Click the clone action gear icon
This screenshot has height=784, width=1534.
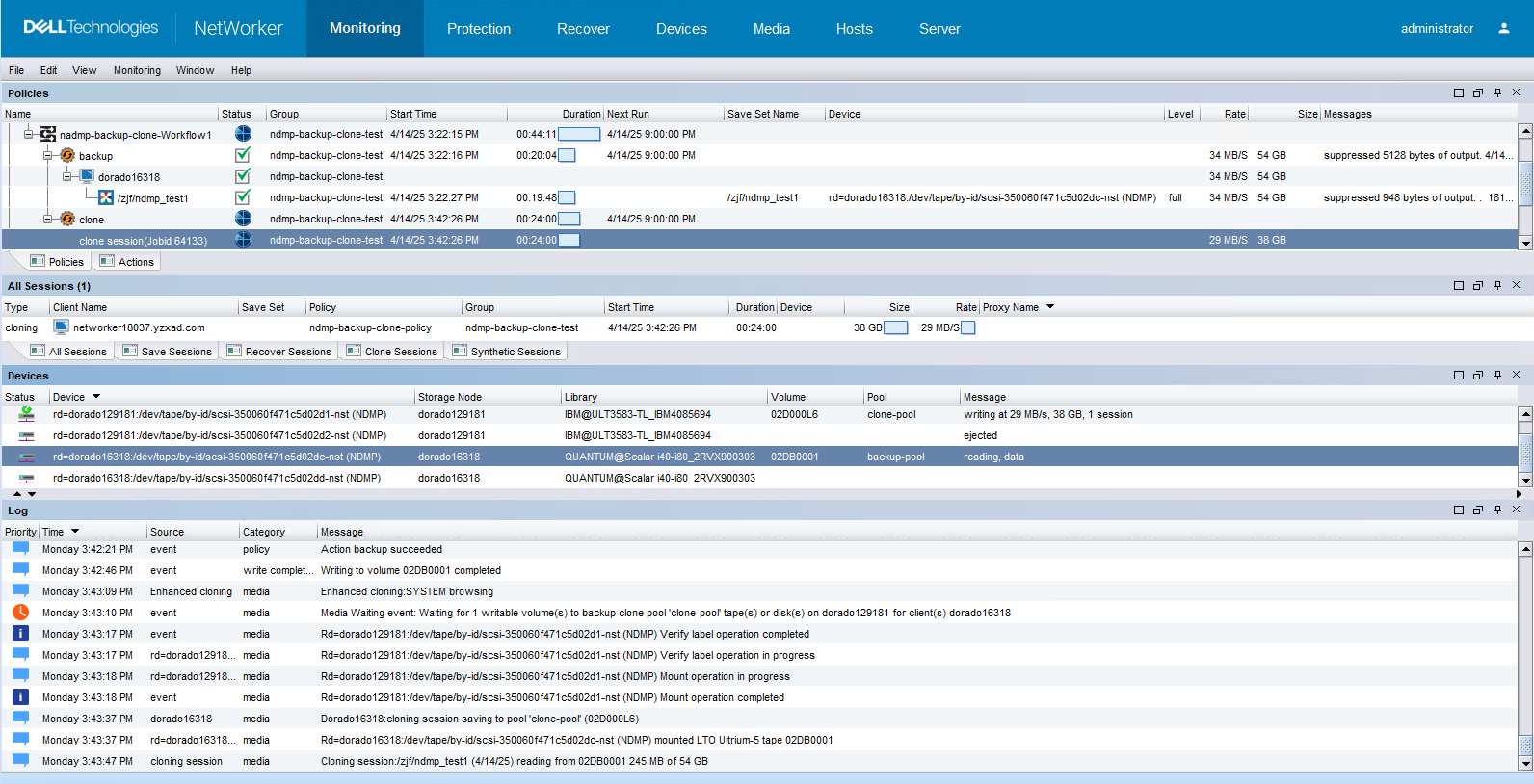click(67, 219)
